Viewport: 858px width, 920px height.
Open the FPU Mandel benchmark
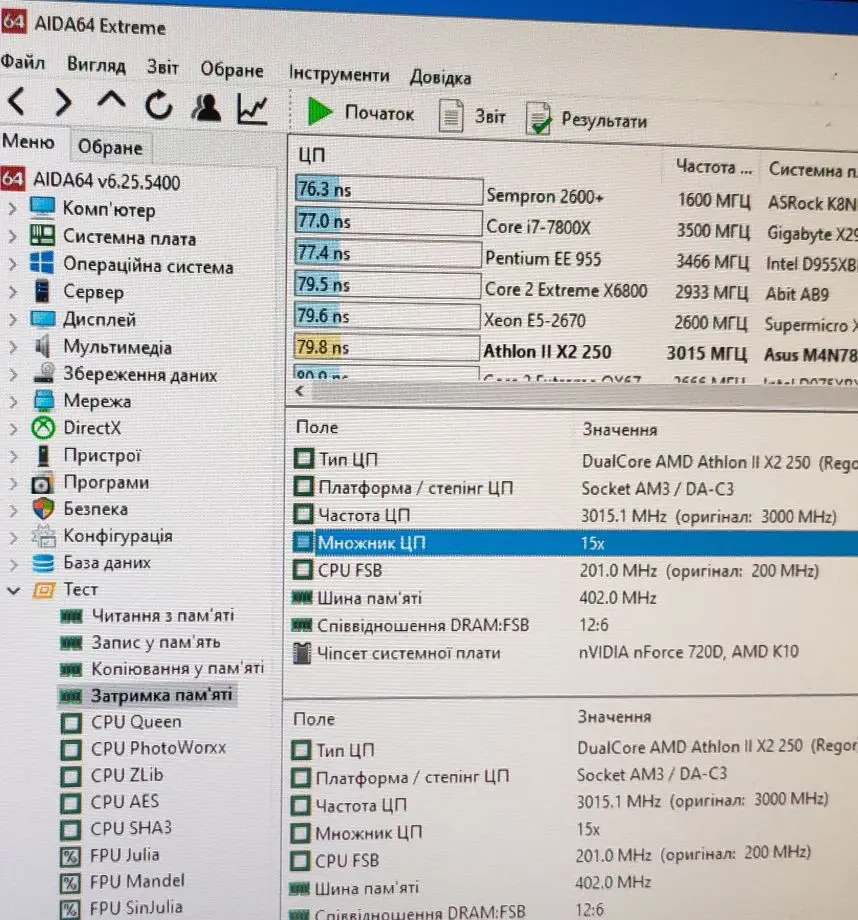coord(123,882)
